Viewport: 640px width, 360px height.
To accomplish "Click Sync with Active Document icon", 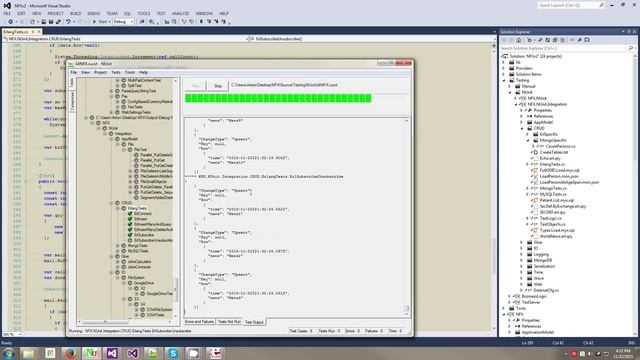I will (540, 40).
